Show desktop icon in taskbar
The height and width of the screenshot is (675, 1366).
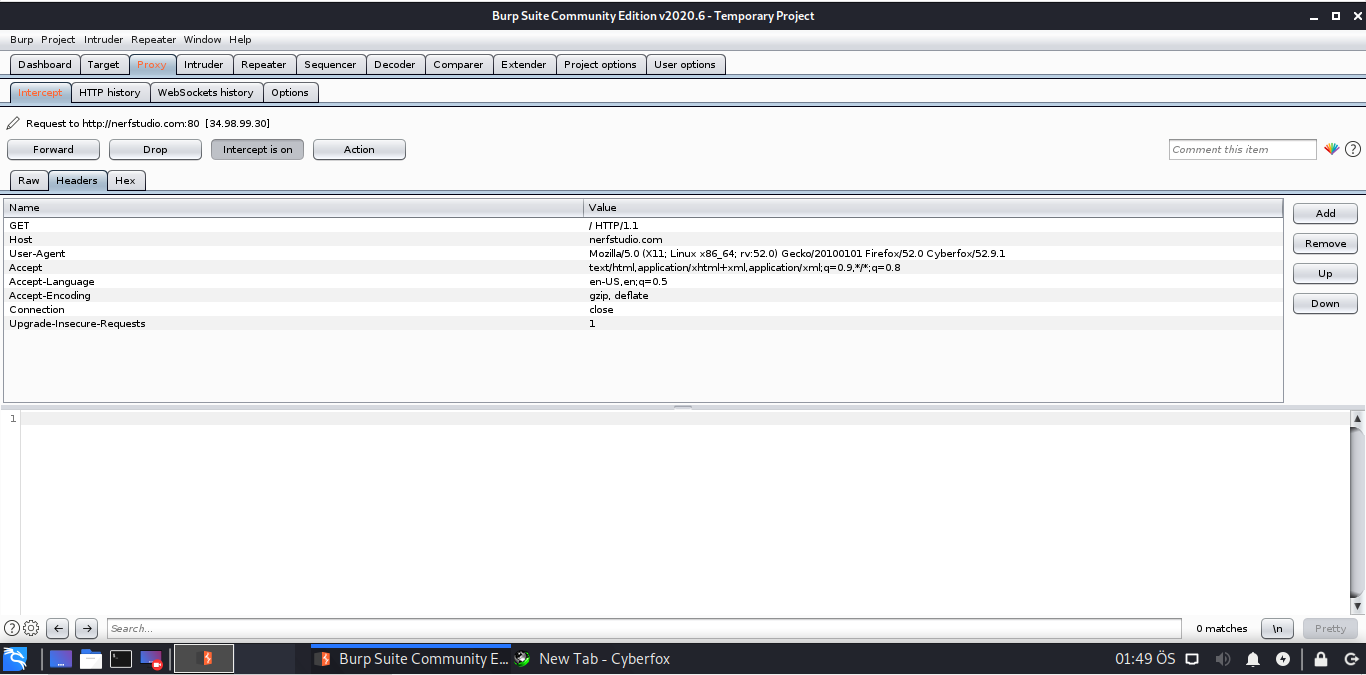click(x=61, y=659)
